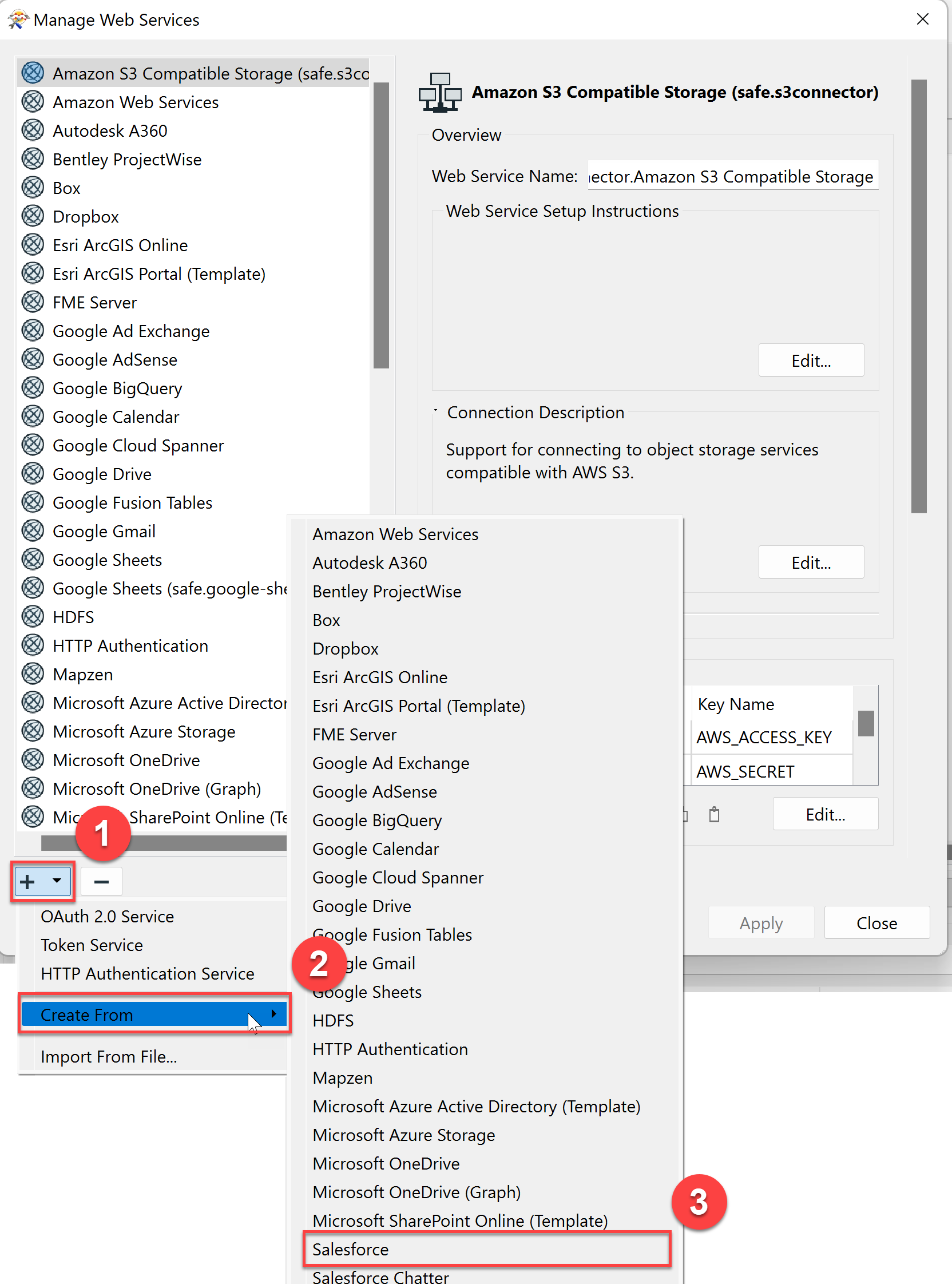This screenshot has width=952, height=1284.
Task: Click the Bentley ProjectWise service icon
Action: [33, 158]
